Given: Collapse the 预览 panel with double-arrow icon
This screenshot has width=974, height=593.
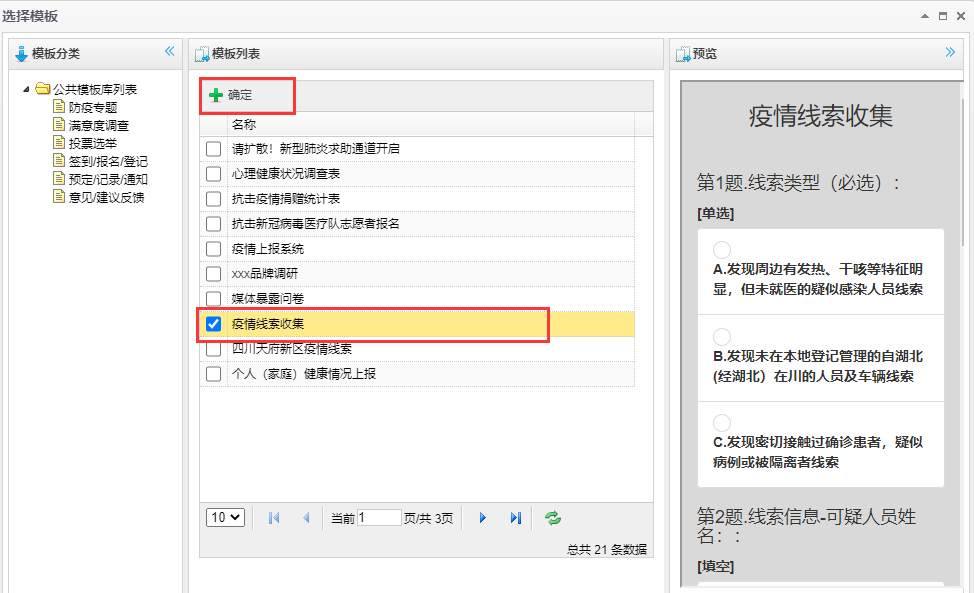Looking at the screenshot, I should [950, 52].
